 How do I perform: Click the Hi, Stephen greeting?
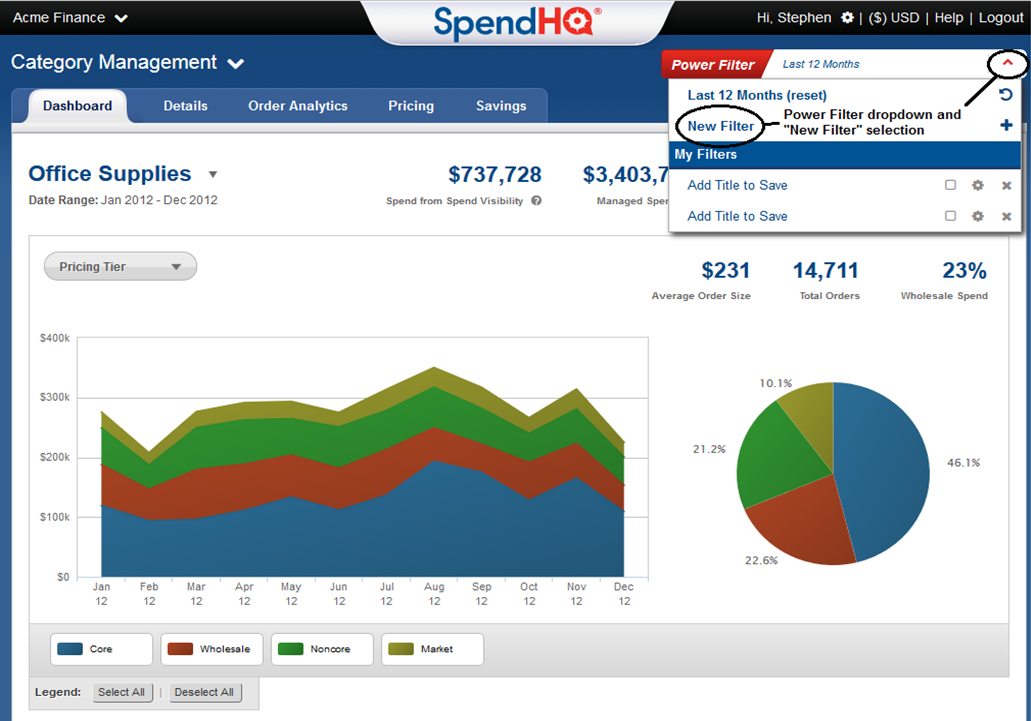pyautogui.click(x=794, y=18)
